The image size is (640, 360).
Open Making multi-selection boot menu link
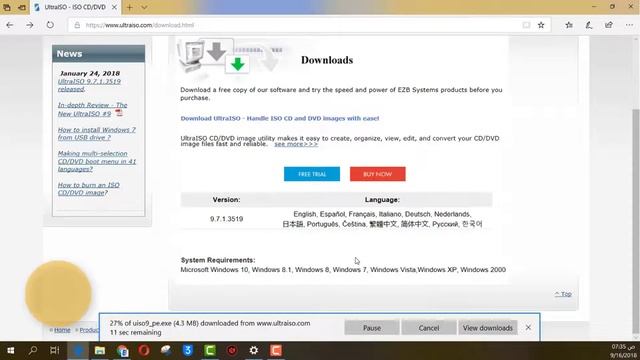(x=97, y=161)
